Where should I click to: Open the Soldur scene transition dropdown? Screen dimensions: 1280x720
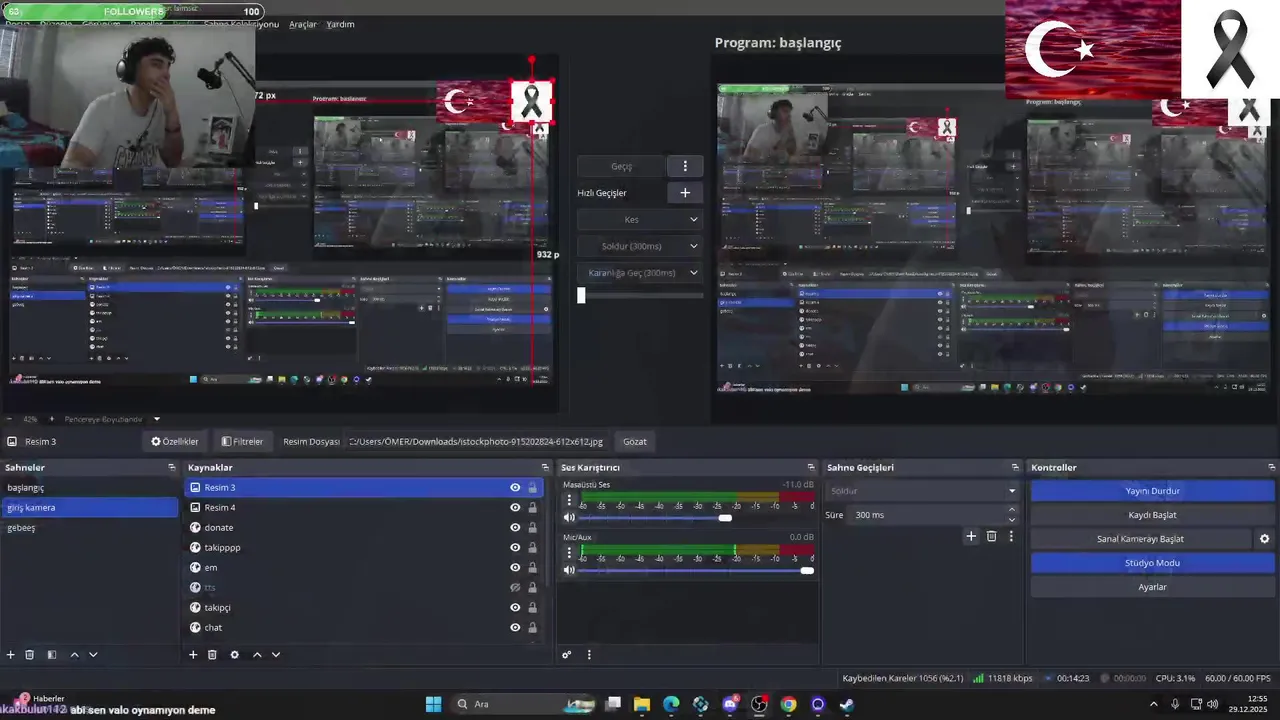pos(922,491)
